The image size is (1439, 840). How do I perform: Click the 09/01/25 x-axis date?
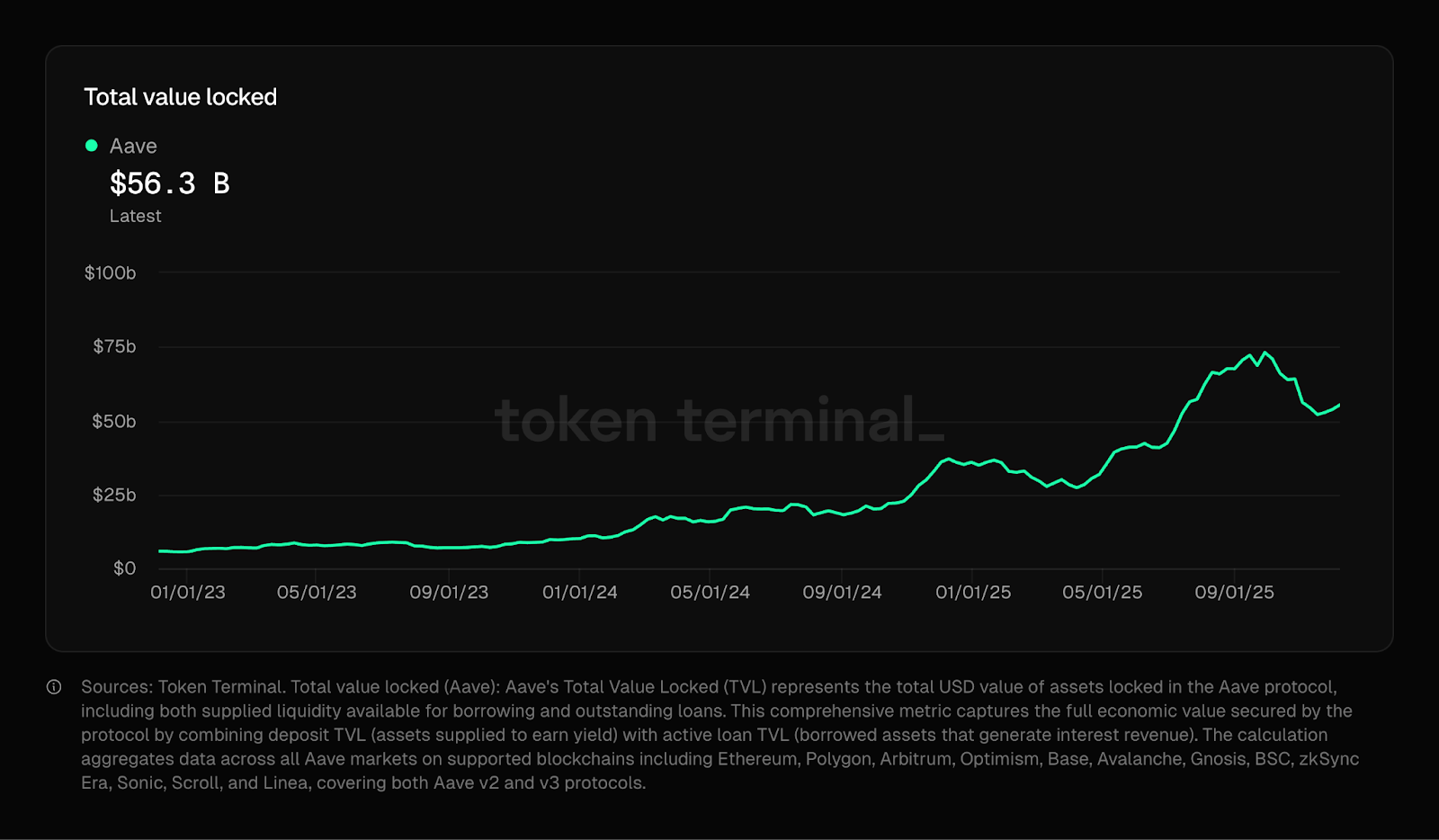click(1234, 592)
